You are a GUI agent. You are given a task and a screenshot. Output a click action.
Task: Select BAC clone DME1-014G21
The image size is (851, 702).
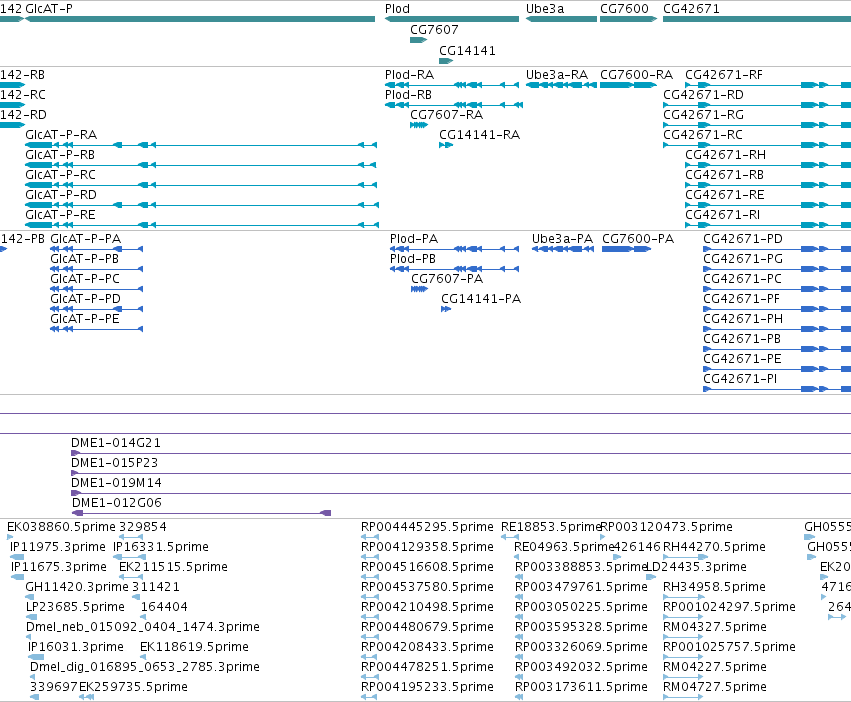(x=116, y=442)
